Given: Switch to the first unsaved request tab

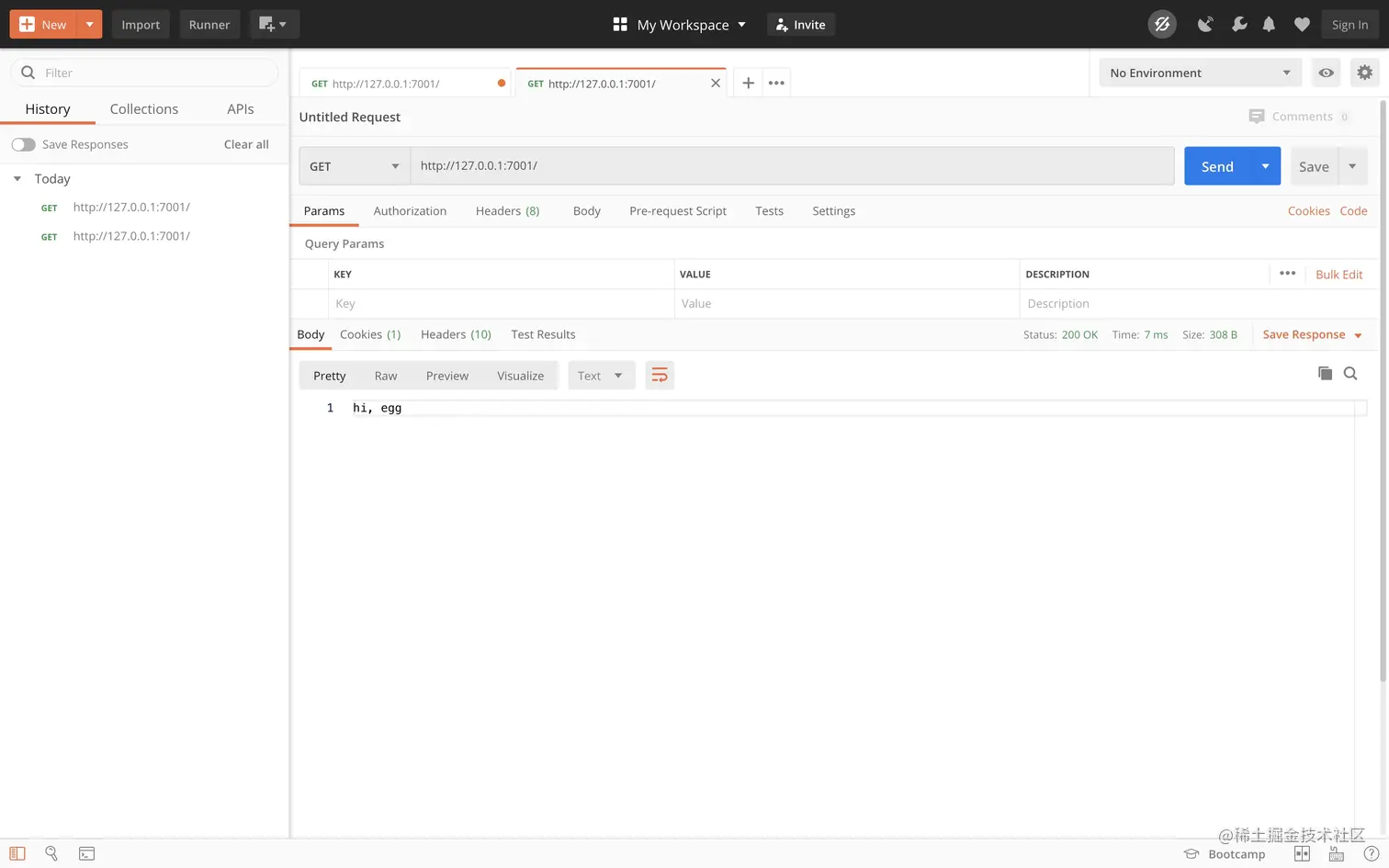Looking at the screenshot, I should [x=405, y=83].
